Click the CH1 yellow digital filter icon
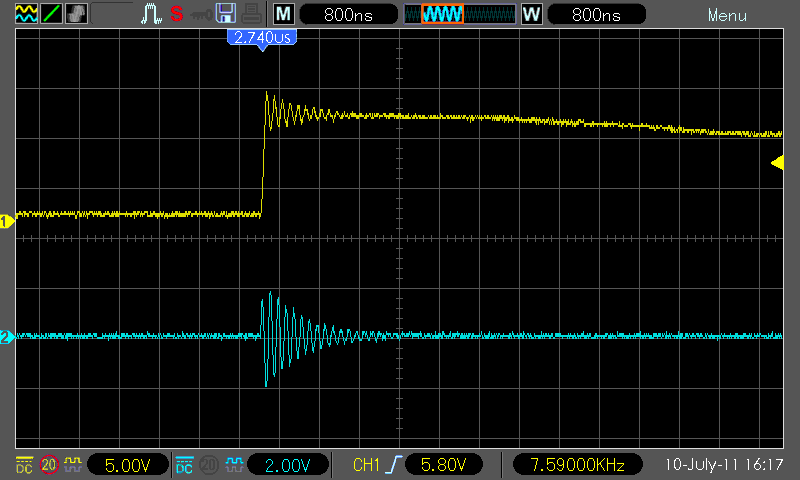Screen dimensions: 800x480 point(73,465)
